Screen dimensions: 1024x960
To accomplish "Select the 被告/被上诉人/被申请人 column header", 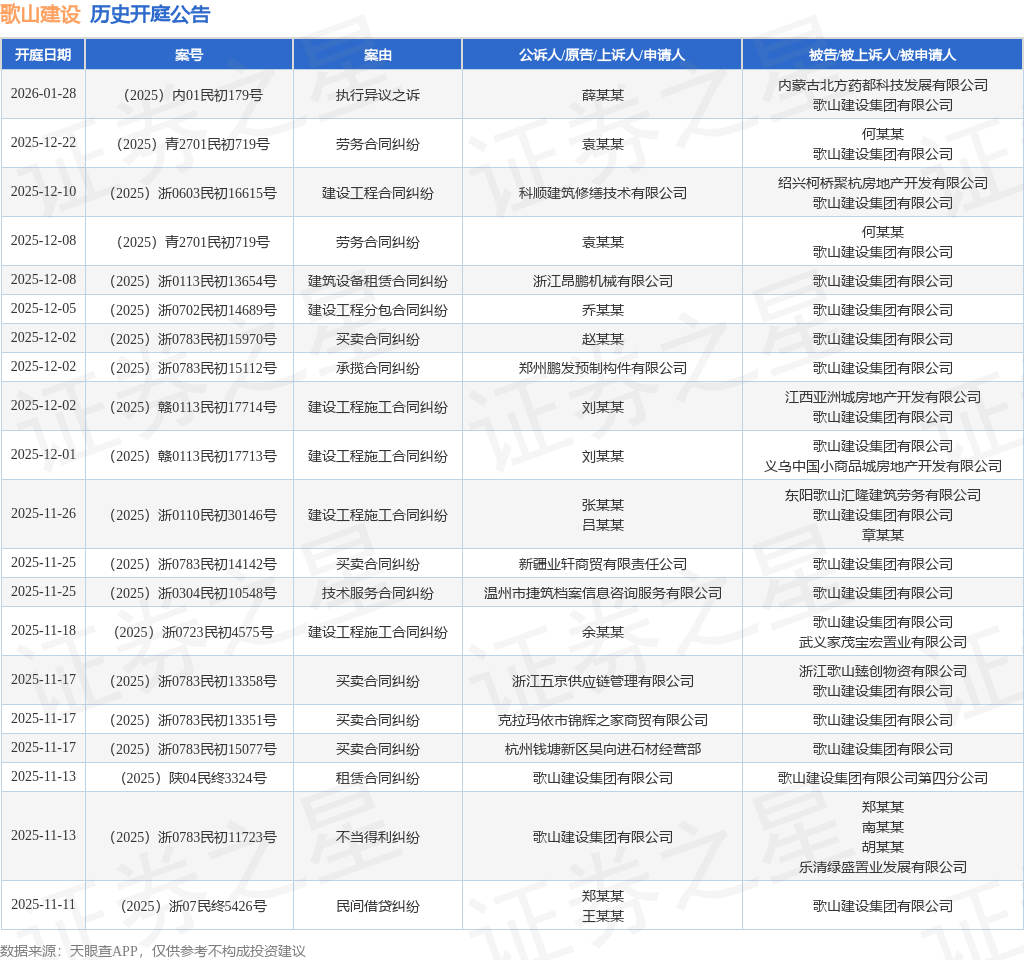I will [x=882, y=55].
